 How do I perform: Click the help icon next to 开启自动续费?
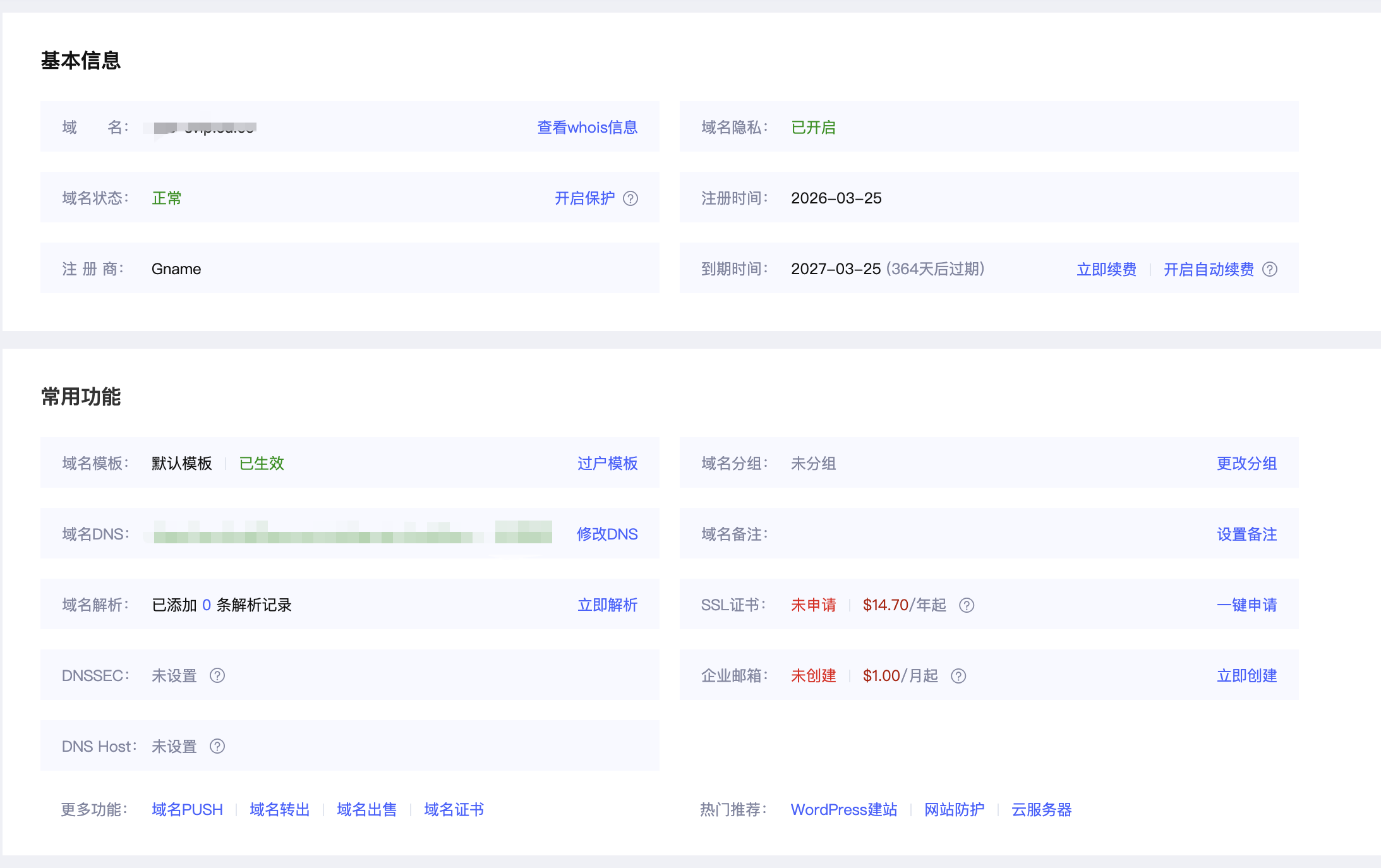tap(1271, 268)
